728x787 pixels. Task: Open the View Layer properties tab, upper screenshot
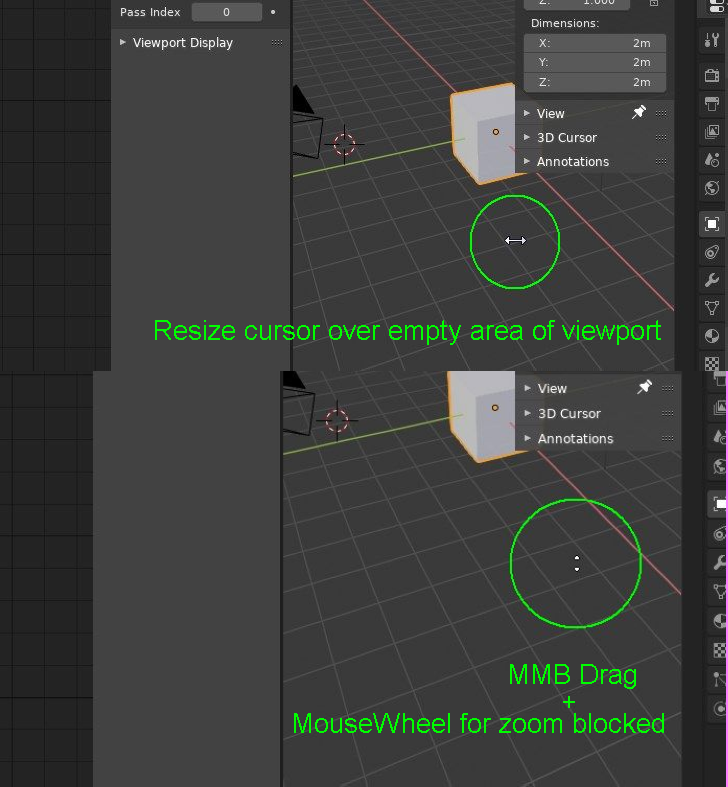[x=711, y=132]
